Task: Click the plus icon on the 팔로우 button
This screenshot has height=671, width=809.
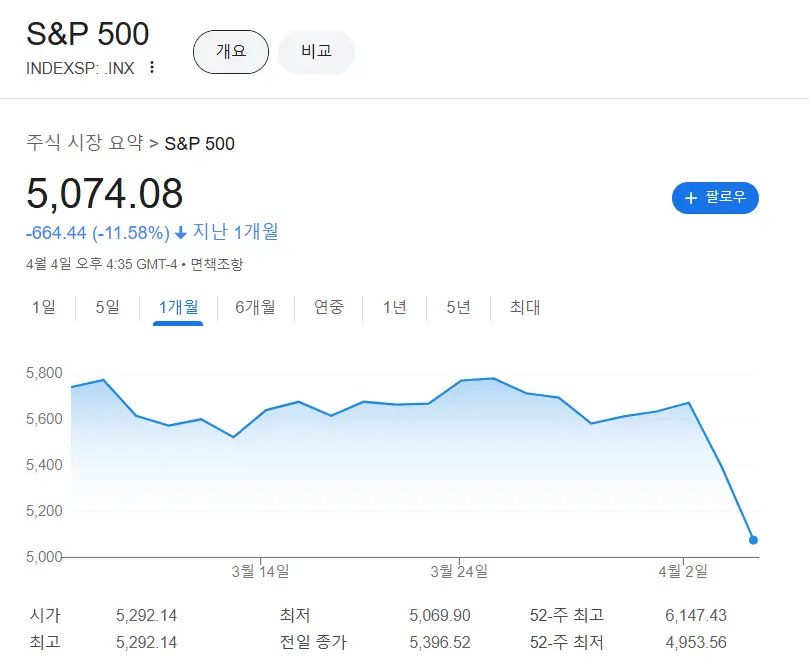Action: tap(690, 198)
